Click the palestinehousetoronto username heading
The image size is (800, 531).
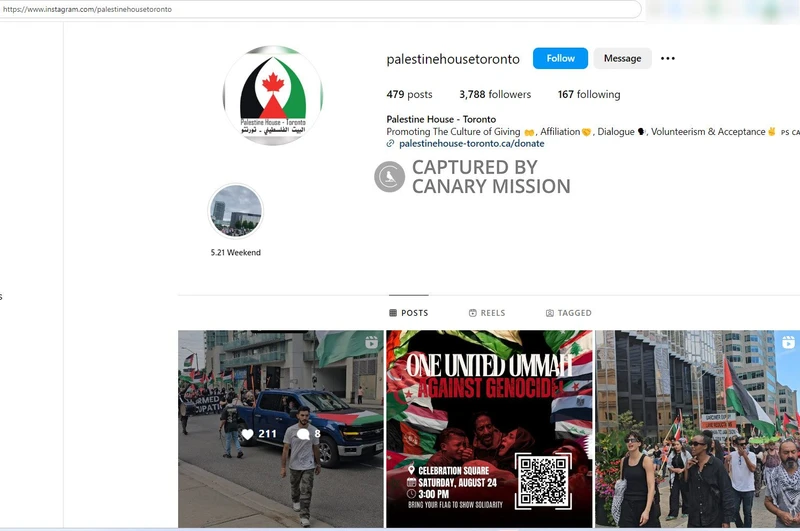click(453, 59)
